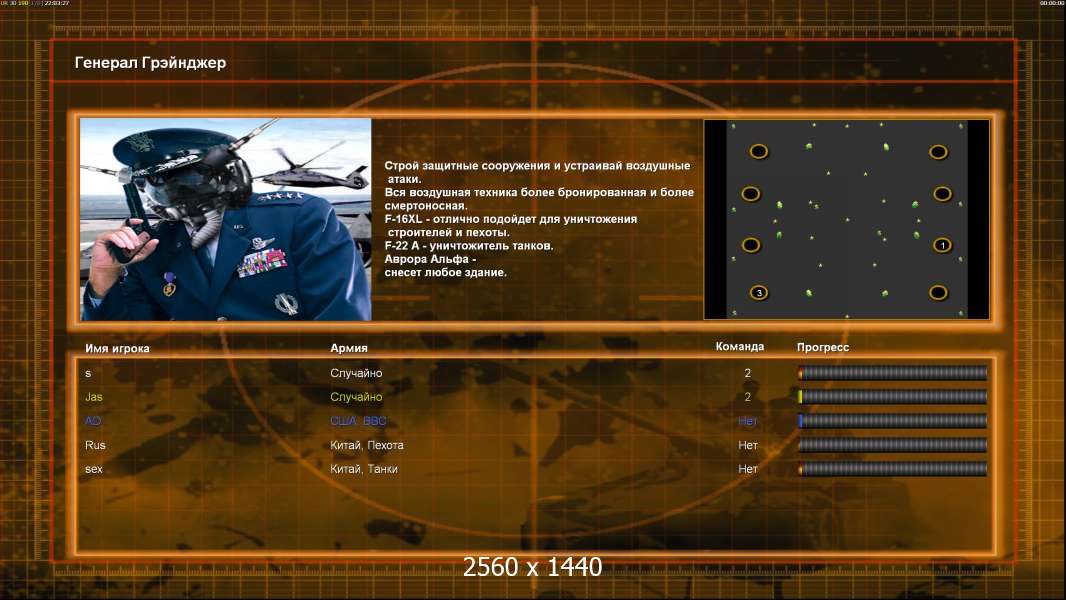
Task: Select empty left-column circle second from the top
Action: (751, 193)
